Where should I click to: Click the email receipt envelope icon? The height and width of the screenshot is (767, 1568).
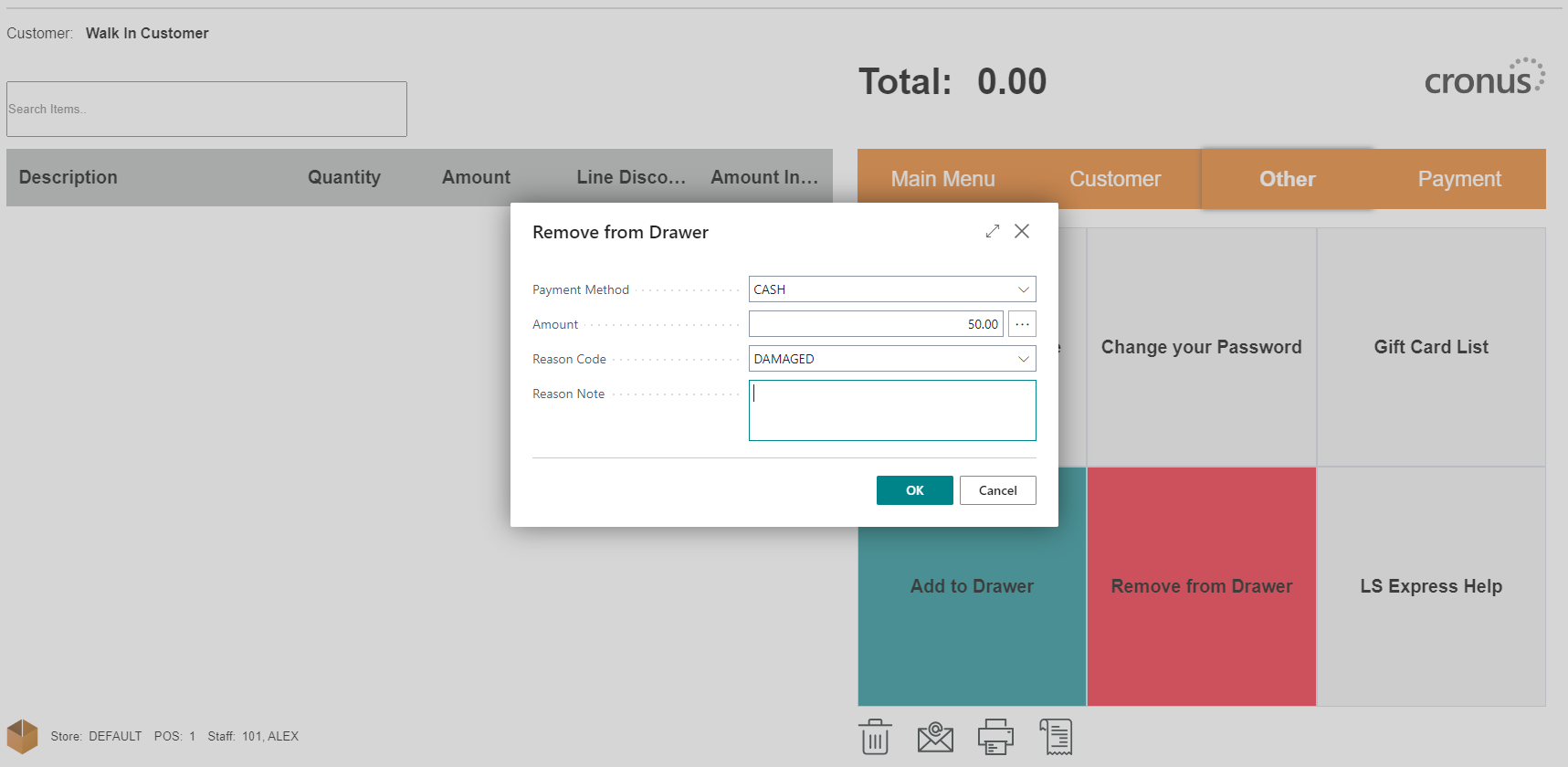tap(935, 737)
